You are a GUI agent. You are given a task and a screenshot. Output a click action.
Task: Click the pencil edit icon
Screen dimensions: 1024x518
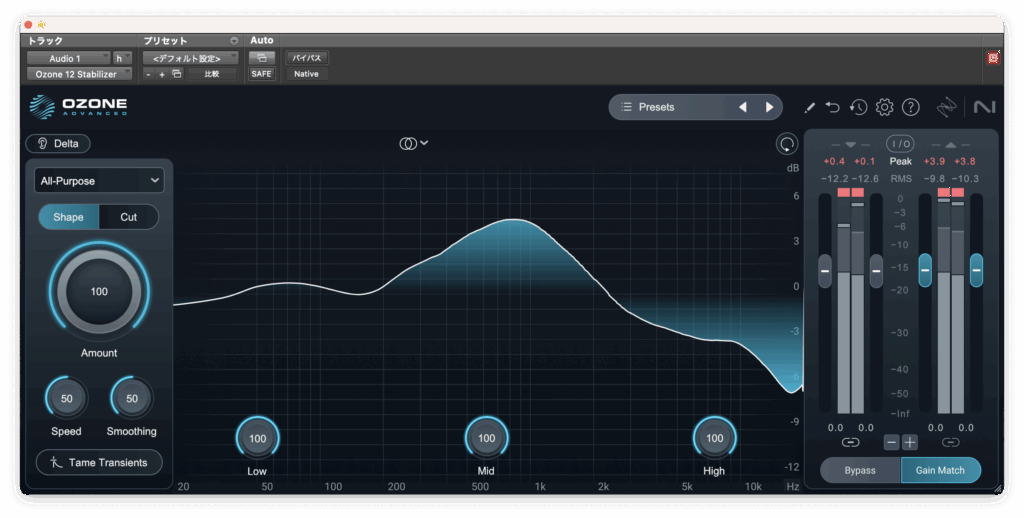point(810,107)
